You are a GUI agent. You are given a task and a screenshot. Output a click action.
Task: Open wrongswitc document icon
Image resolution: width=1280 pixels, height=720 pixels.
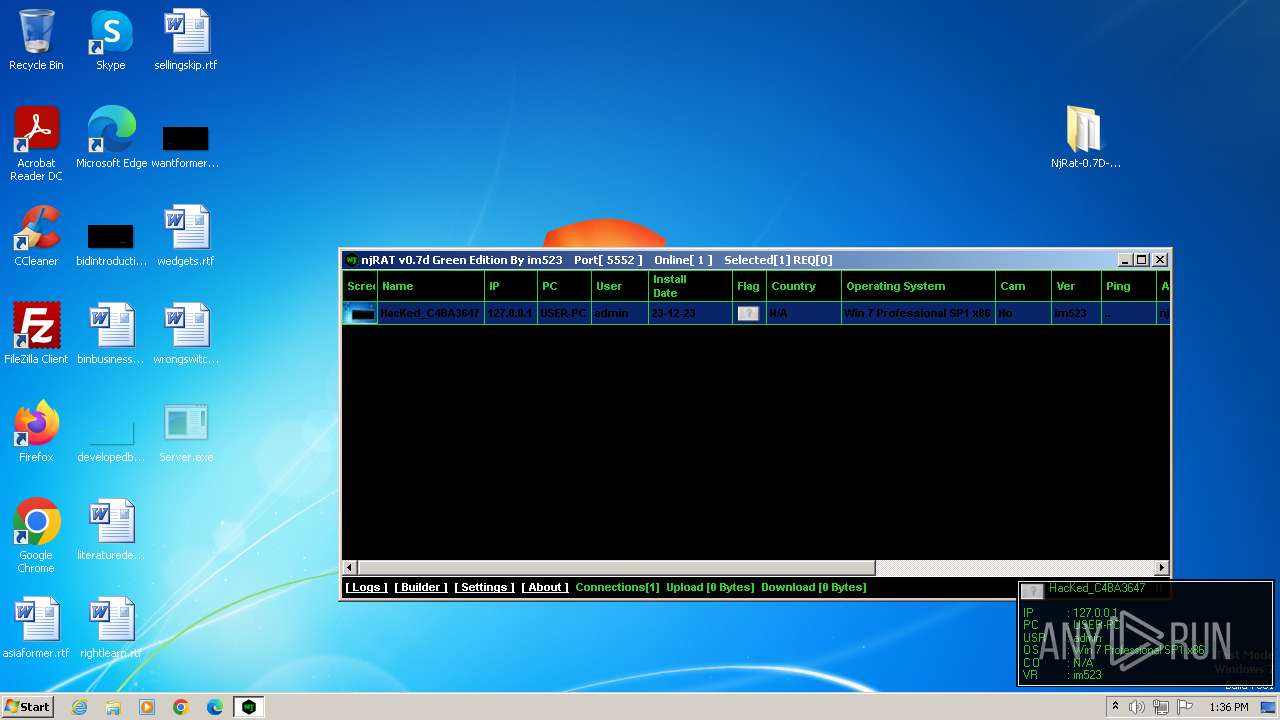click(186, 334)
